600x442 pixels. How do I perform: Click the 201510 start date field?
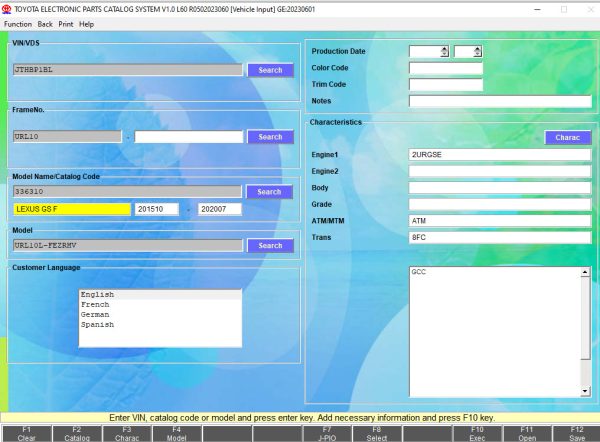[x=157, y=209]
